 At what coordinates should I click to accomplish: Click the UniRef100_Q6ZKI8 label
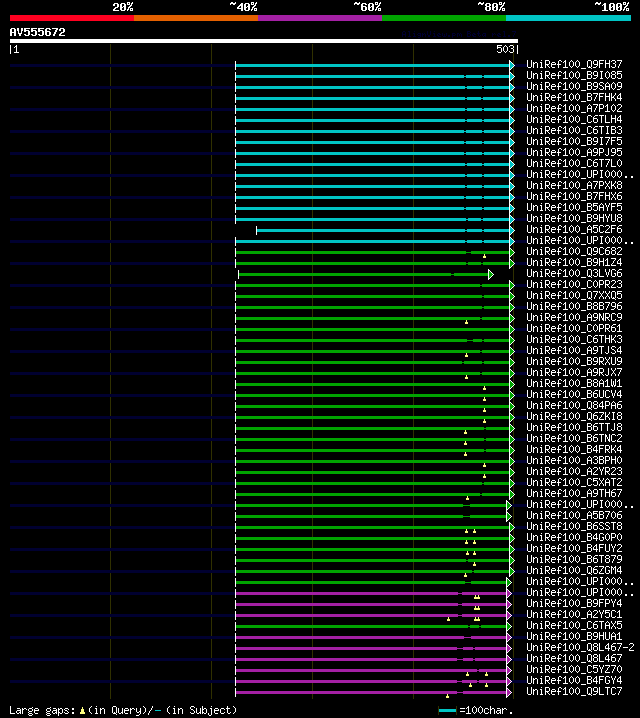(574, 416)
